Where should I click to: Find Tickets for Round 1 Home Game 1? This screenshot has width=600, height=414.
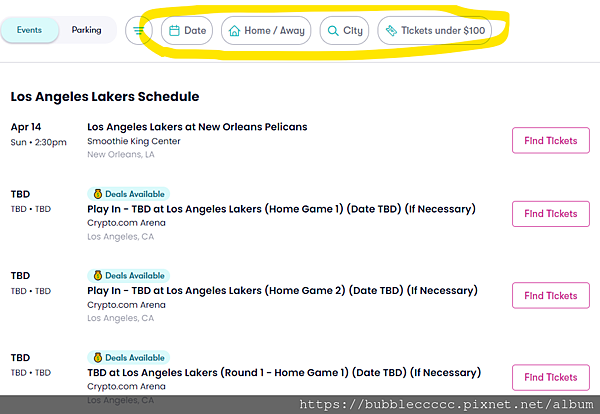(551, 377)
